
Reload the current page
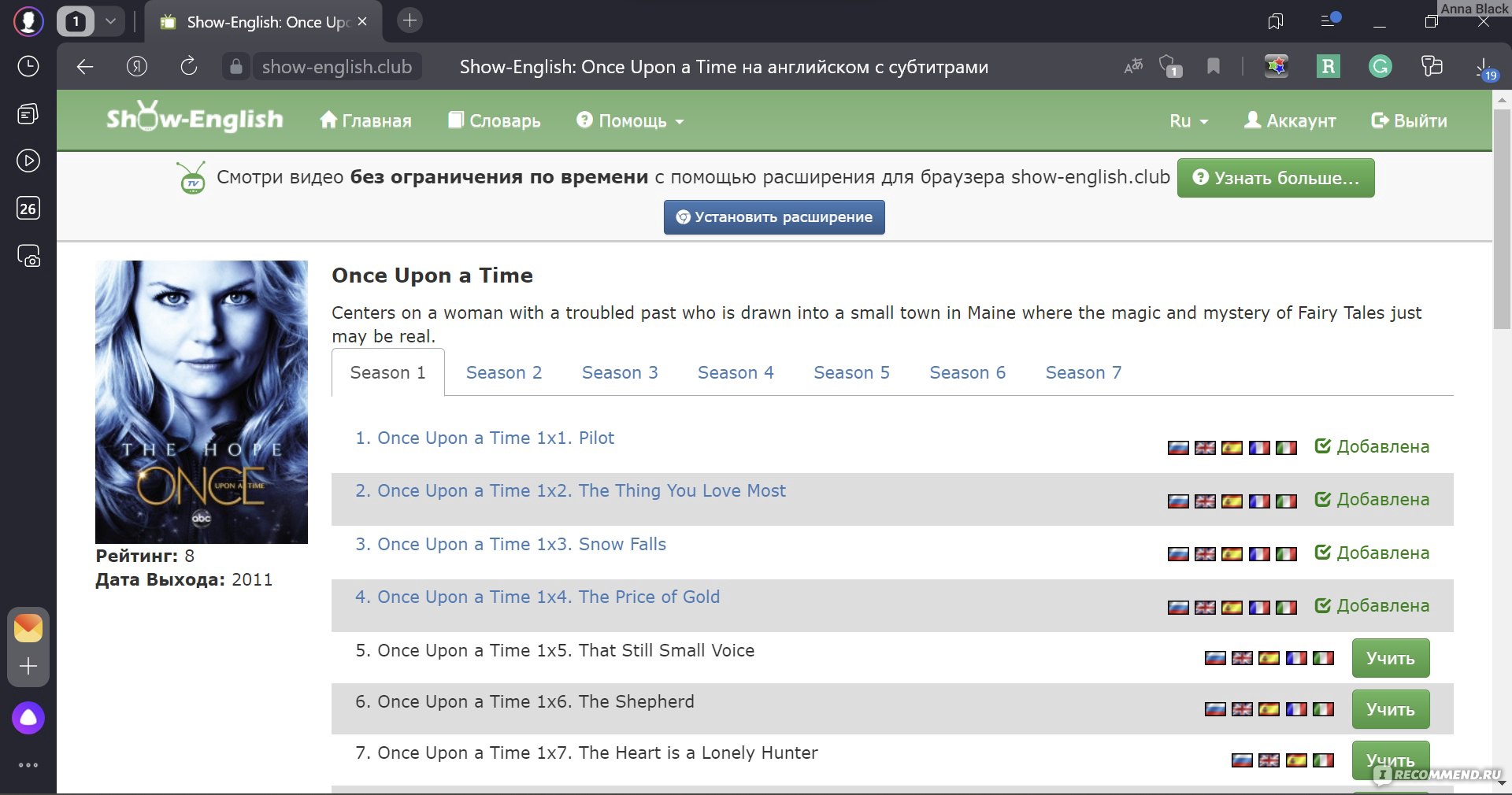pos(189,67)
